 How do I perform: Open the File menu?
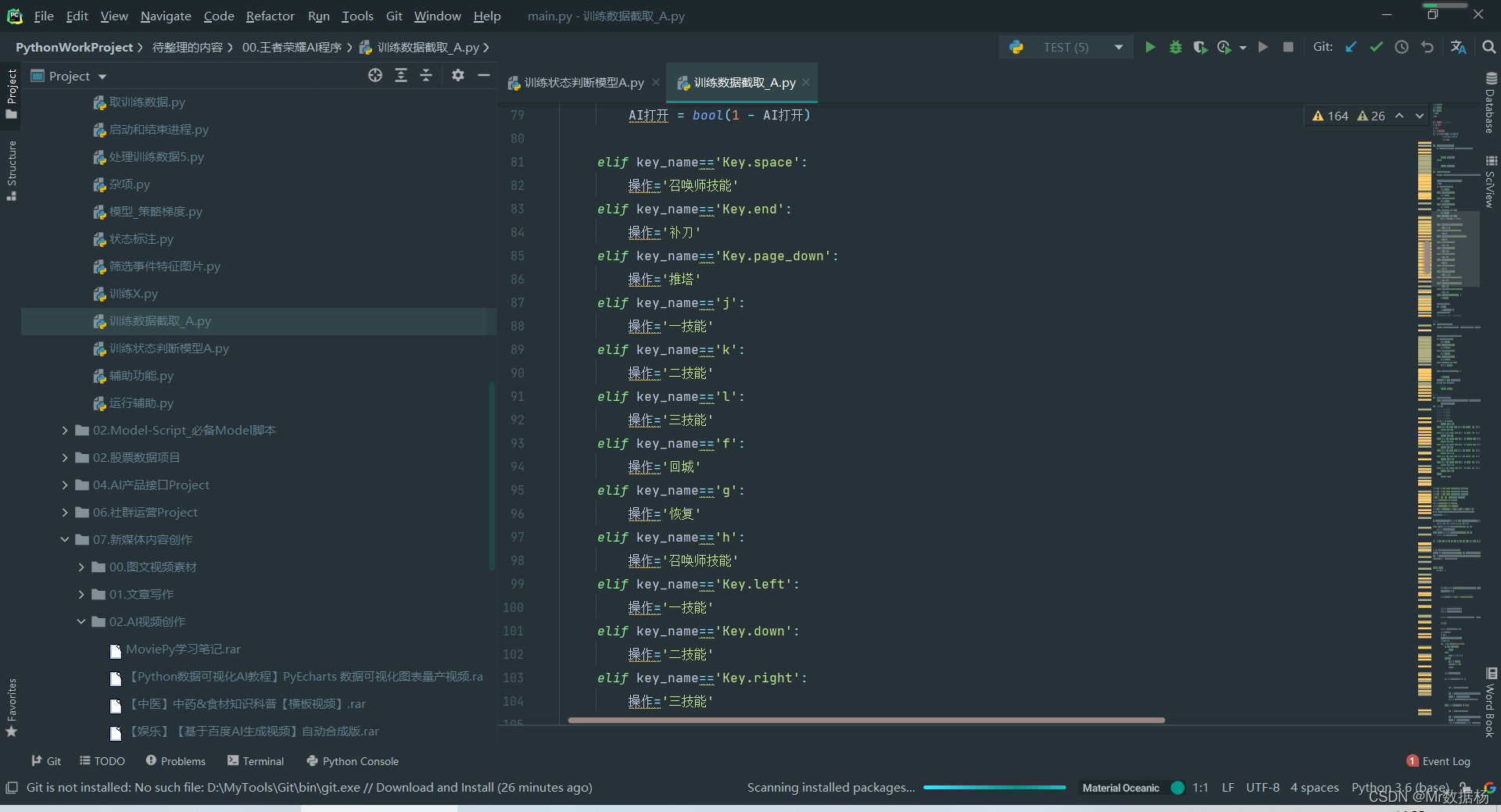coord(44,16)
